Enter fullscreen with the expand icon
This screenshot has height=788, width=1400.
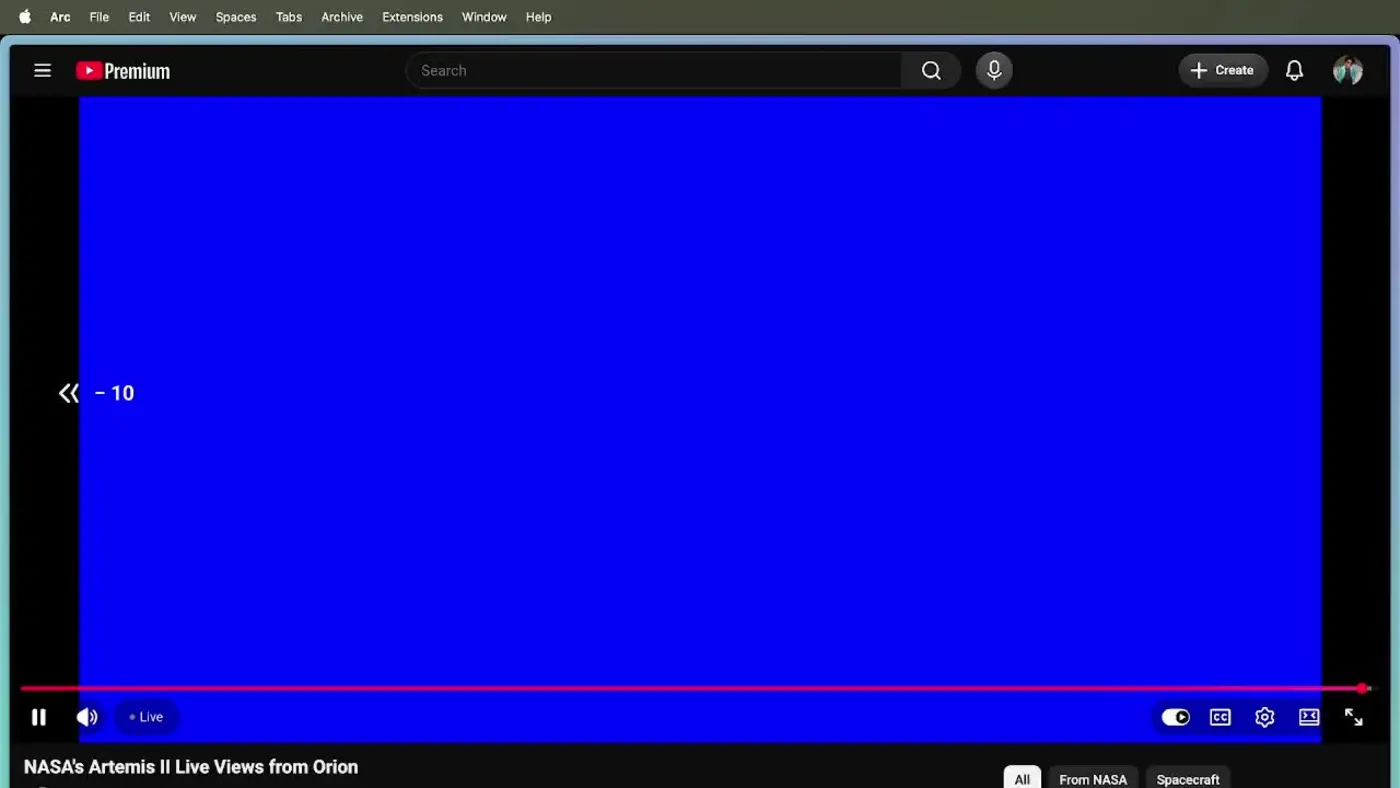[1354, 717]
